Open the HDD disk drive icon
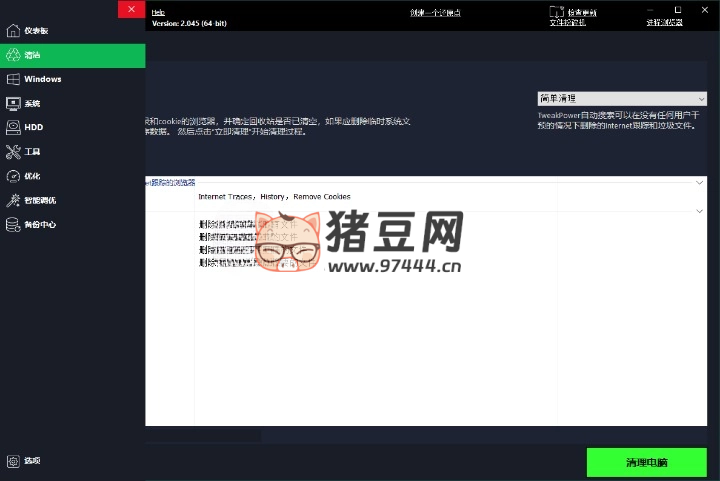The image size is (720, 481). pos(13,127)
